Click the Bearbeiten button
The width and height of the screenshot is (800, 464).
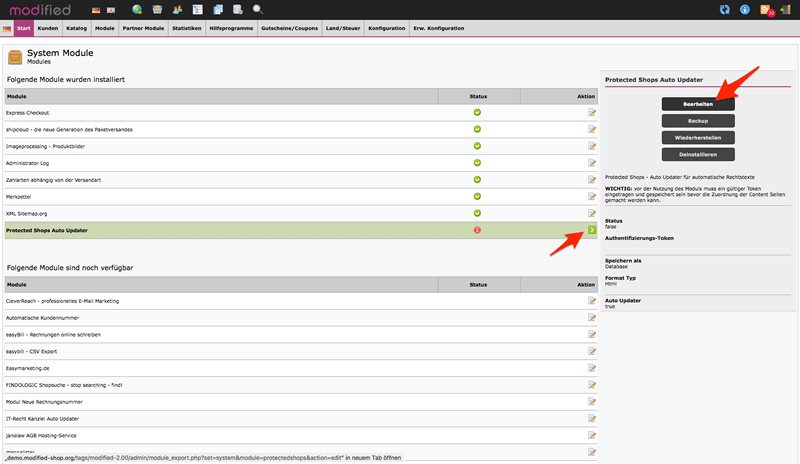click(x=698, y=104)
